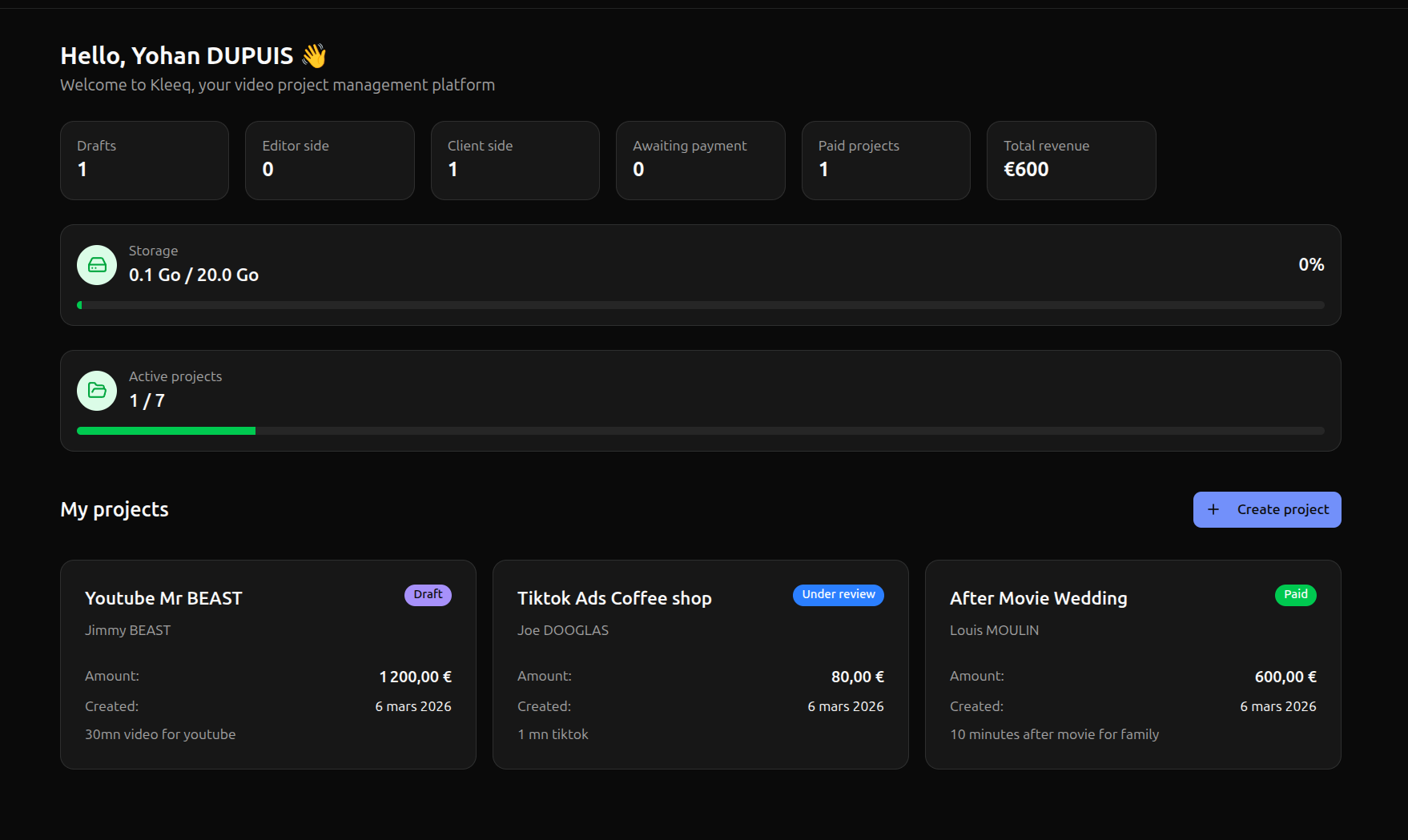The height and width of the screenshot is (840, 1408).
Task: Open the Total revenue stat card
Action: tap(1071, 160)
